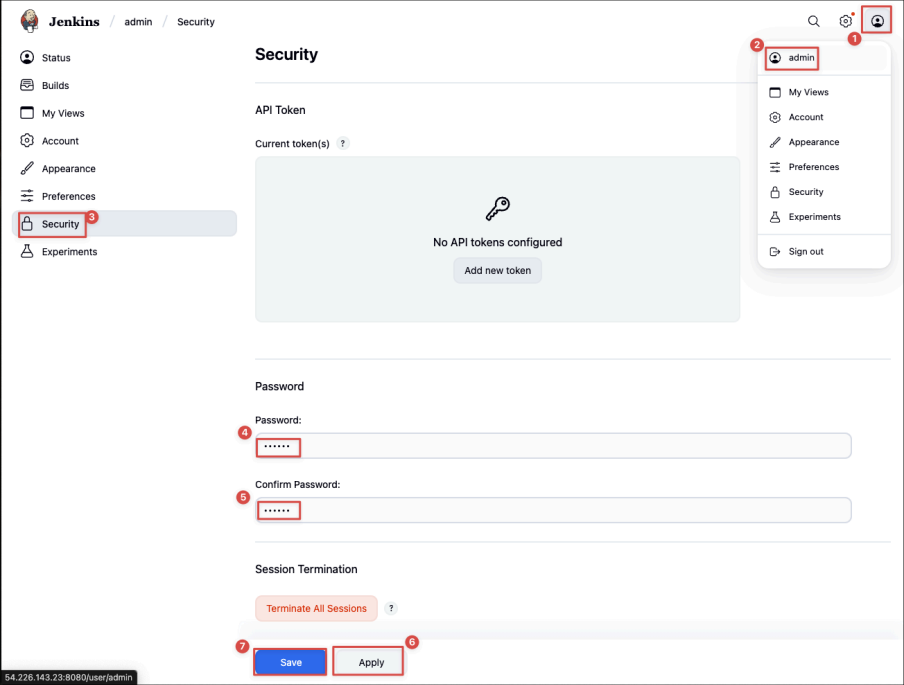This screenshot has width=904, height=685.
Task: Choose Account from user dropdown
Action: [824, 117]
